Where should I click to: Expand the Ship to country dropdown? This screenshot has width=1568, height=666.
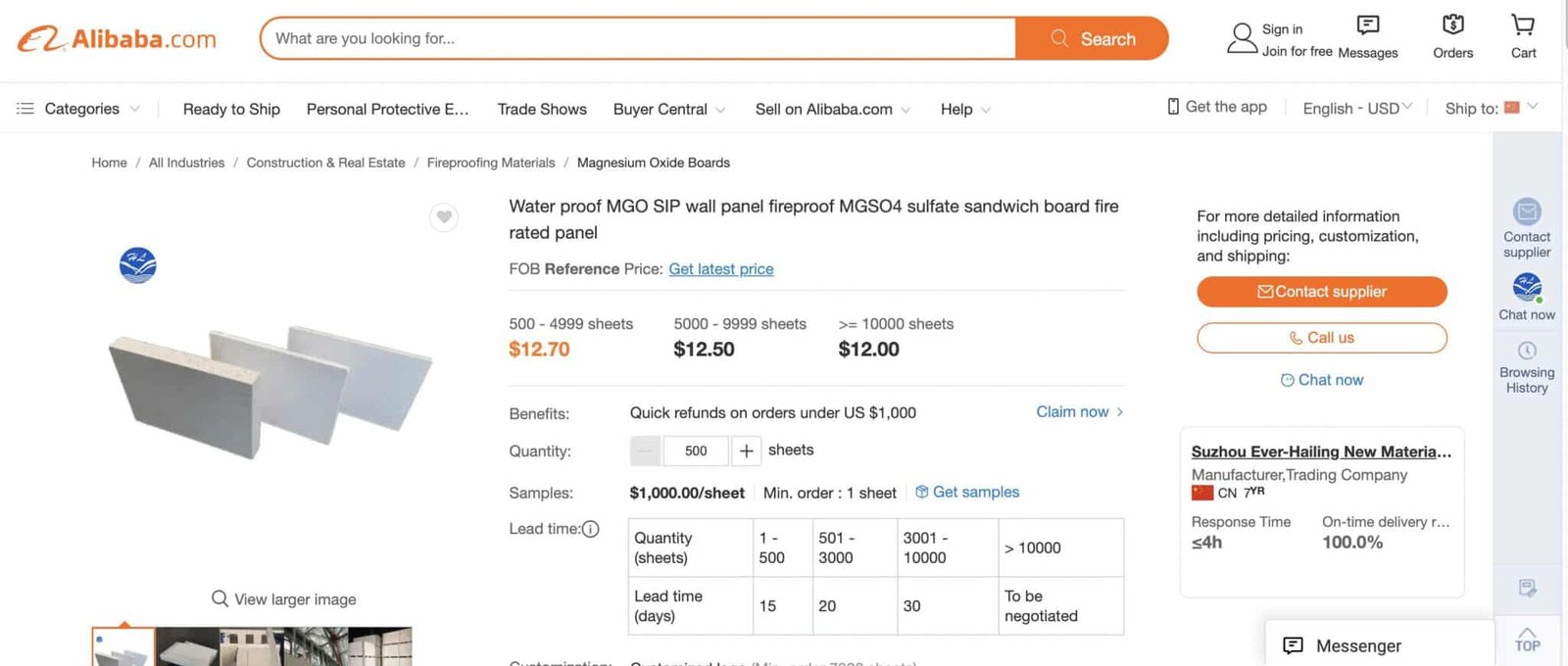1492,109
